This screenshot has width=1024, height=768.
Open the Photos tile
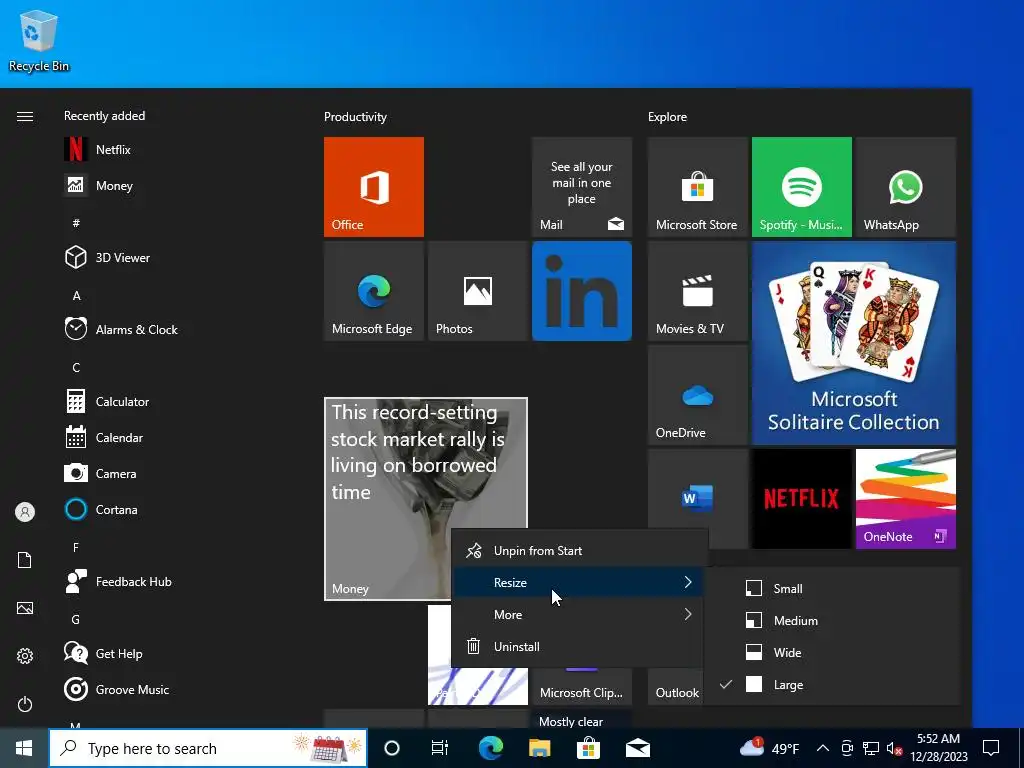477,291
